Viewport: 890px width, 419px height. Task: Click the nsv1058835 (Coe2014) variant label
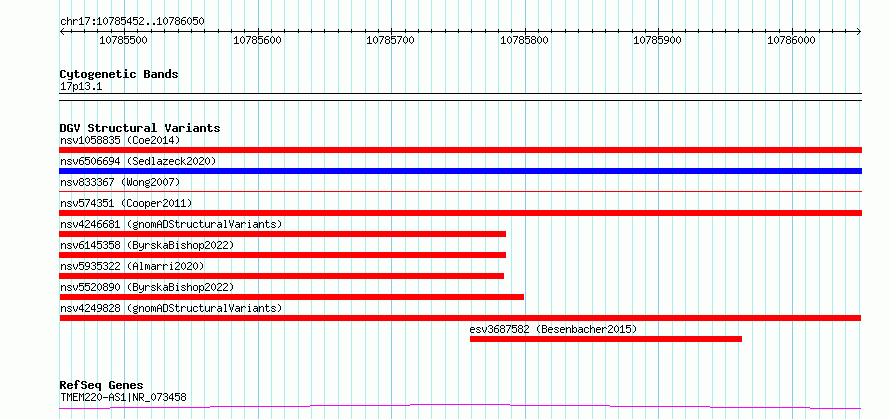point(120,140)
